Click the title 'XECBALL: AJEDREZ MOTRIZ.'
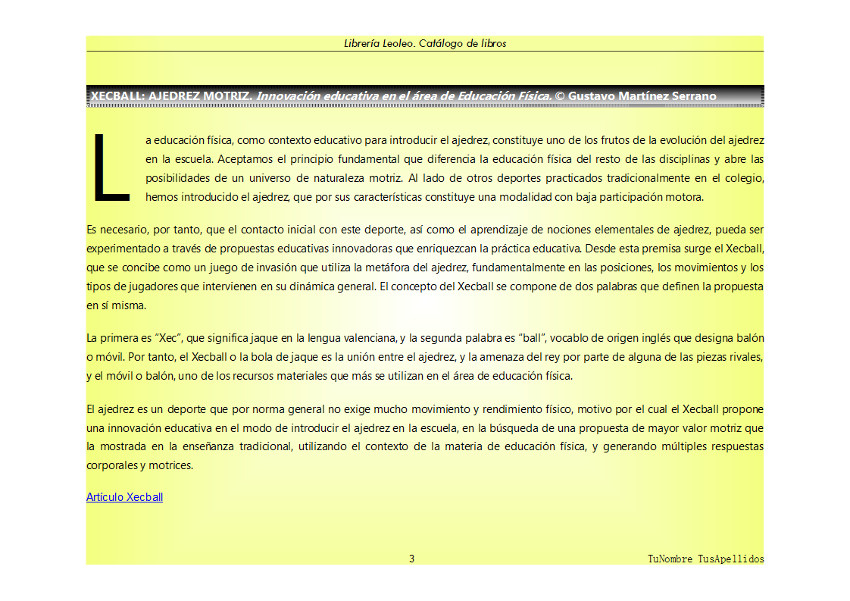 click(171, 96)
